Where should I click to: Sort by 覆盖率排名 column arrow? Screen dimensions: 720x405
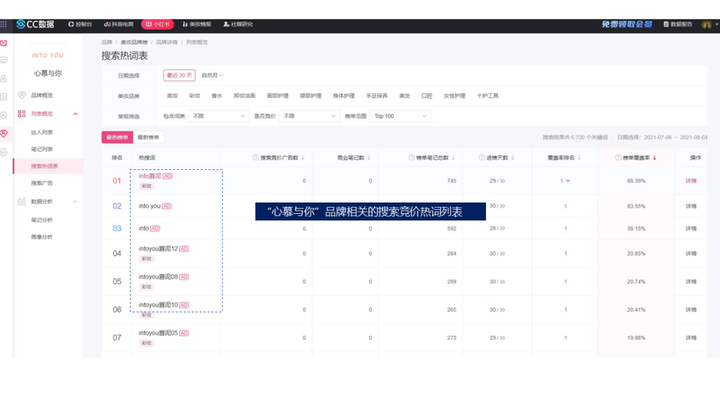(579, 158)
